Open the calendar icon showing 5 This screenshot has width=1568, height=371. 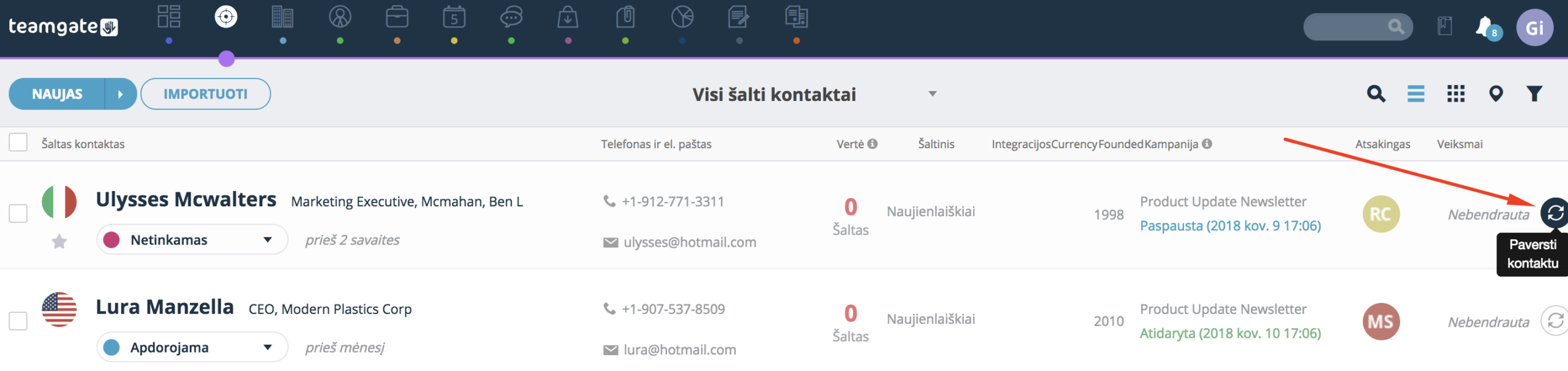pos(454,17)
